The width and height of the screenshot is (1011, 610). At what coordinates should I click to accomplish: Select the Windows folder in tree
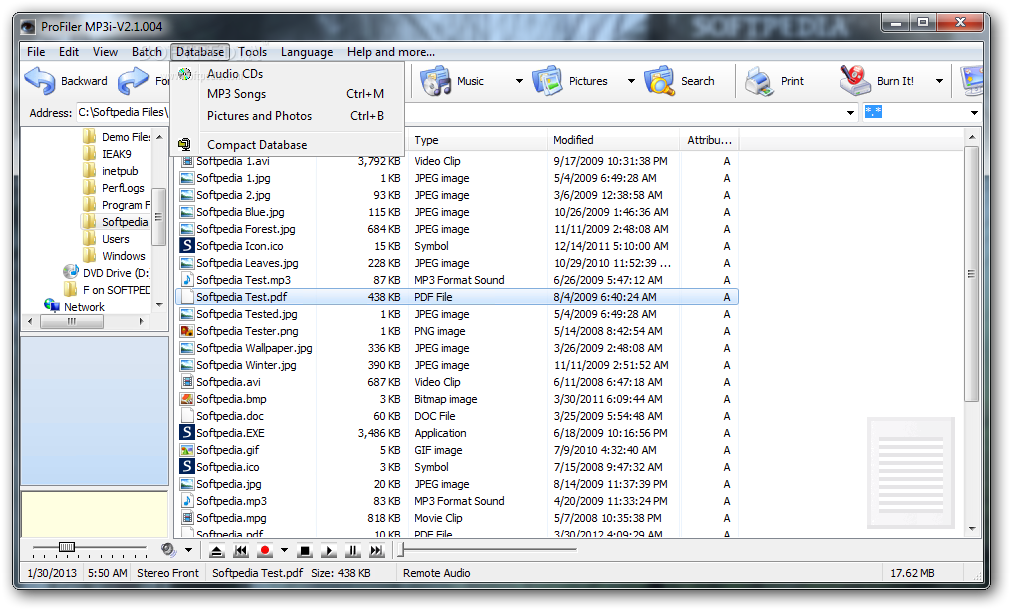pos(123,256)
